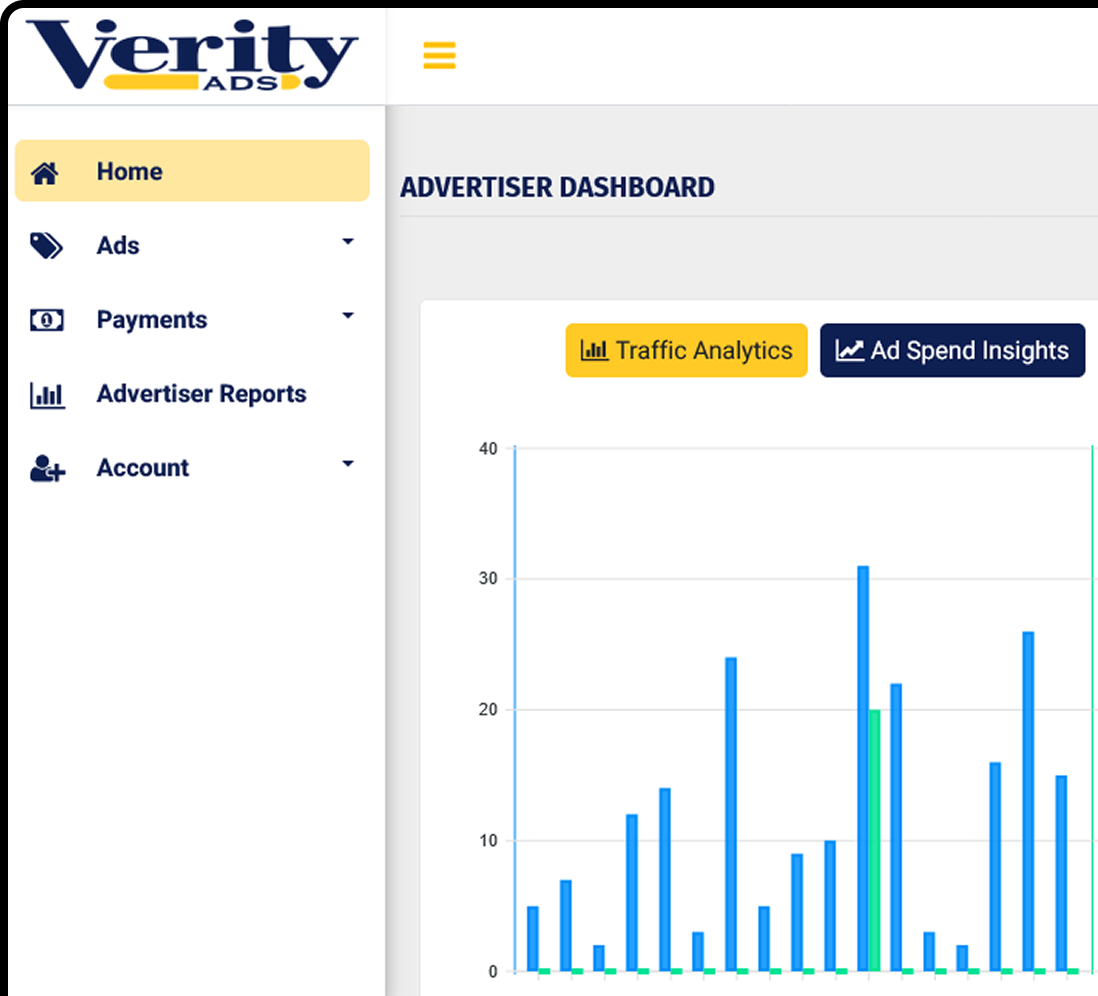1098x996 pixels.
Task: Click the Verity Ads logo
Action: [192, 56]
